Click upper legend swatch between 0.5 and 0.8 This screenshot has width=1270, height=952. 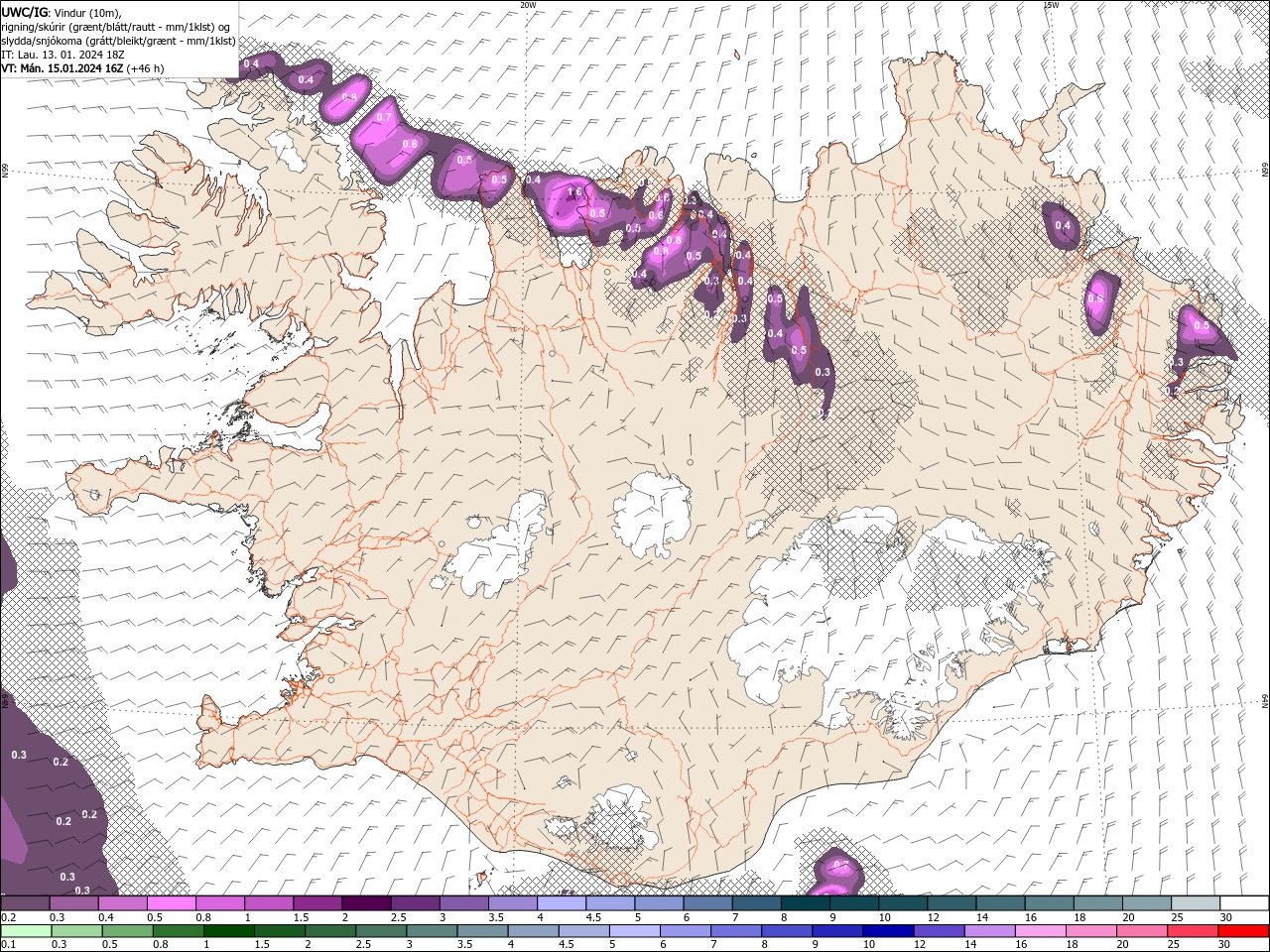pyautogui.click(x=172, y=903)
